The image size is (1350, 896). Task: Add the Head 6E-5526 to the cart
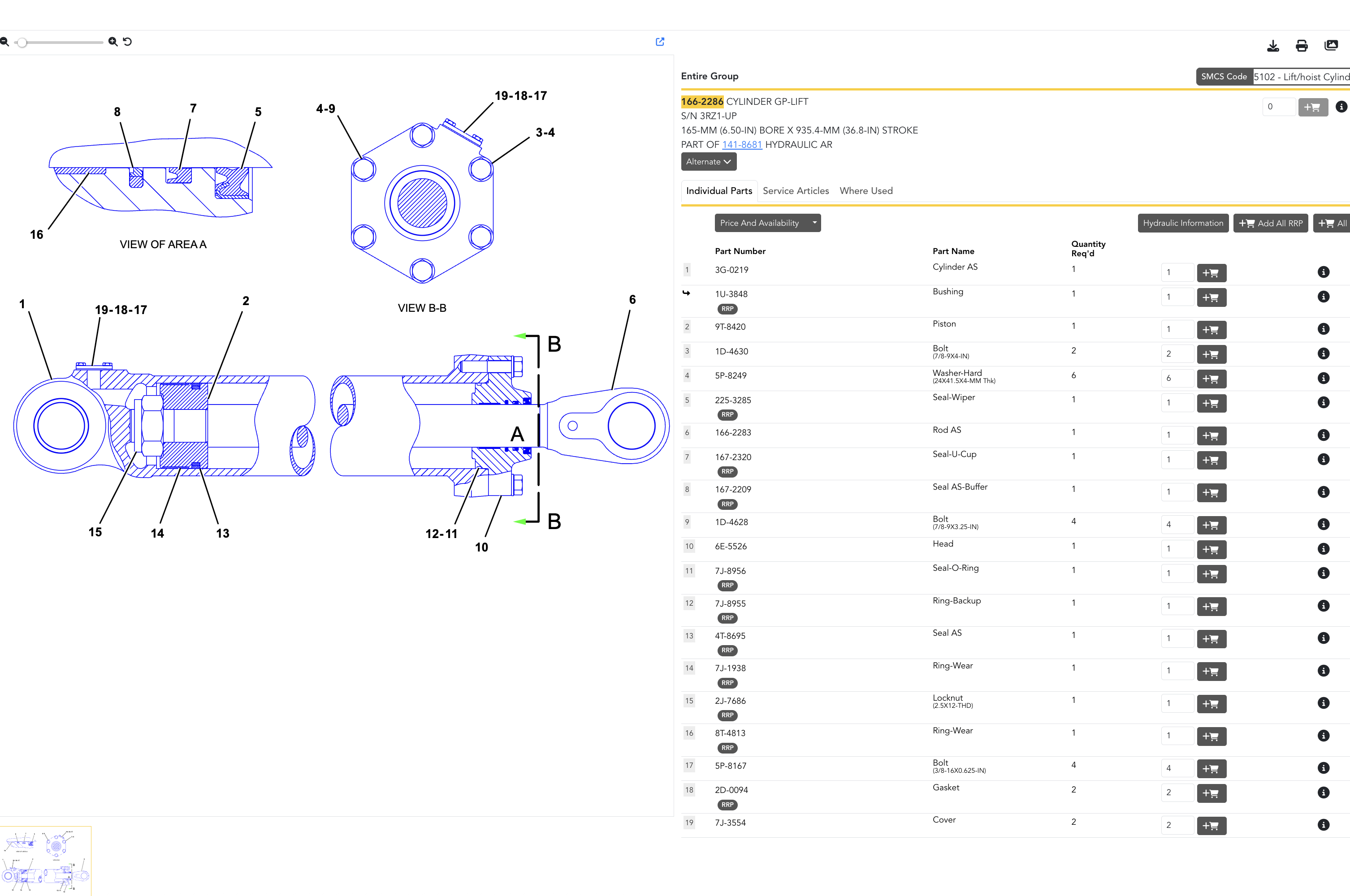click(x=1211, y=550)
